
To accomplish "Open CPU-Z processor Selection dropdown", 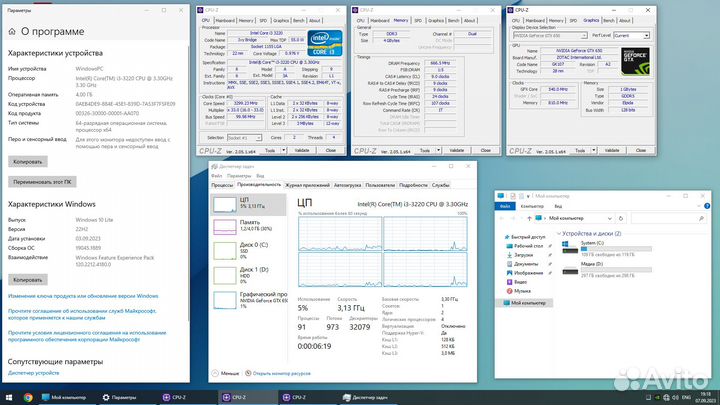I will 244,138.
